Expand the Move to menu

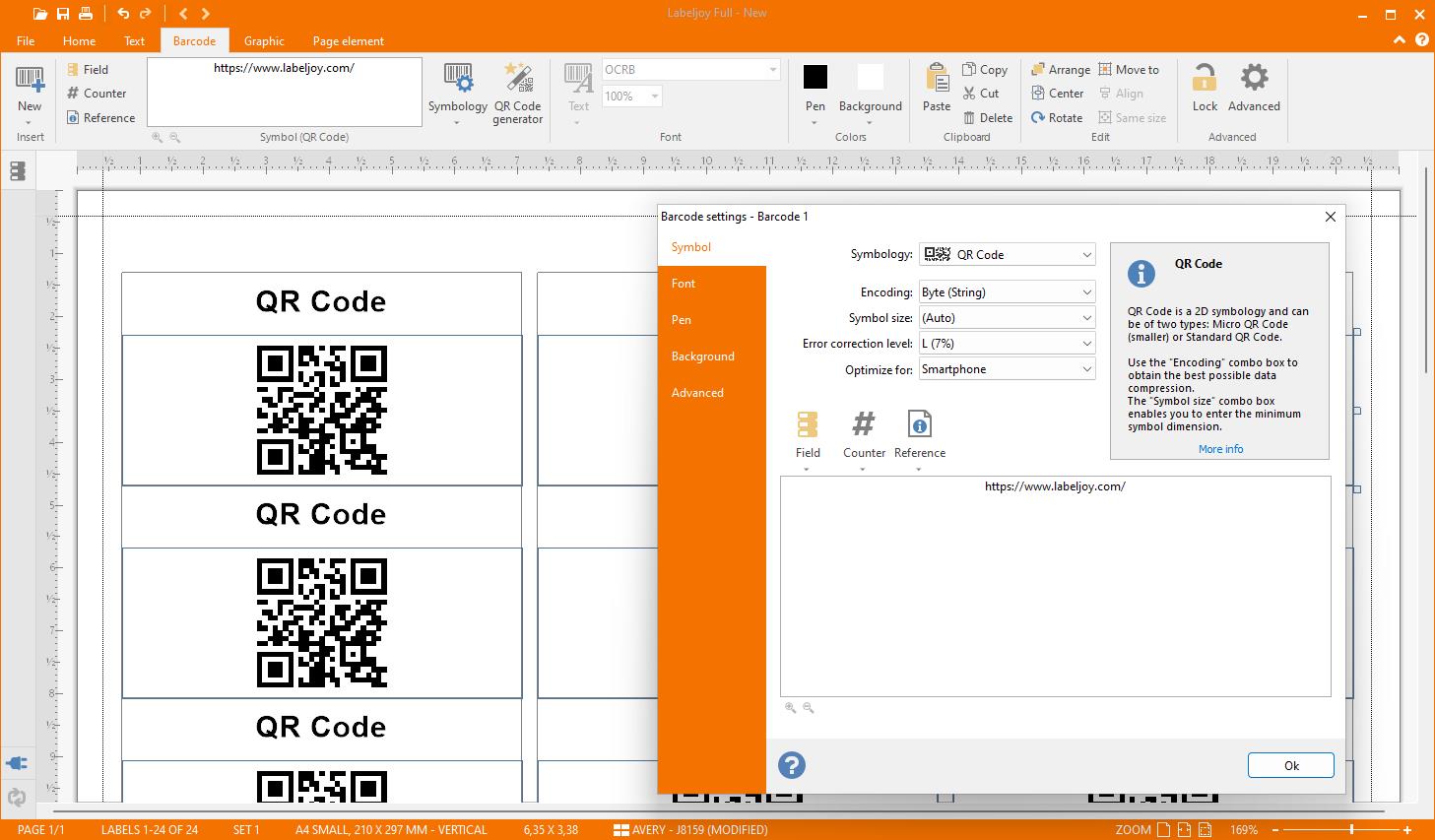[1129, 69]
